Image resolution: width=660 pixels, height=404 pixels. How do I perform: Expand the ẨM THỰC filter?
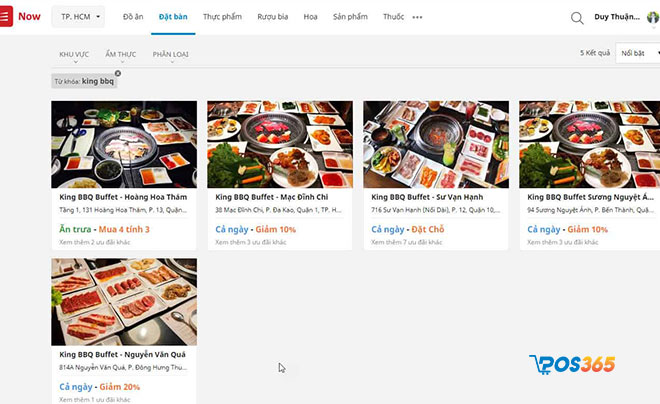click(x=121, y=56)
